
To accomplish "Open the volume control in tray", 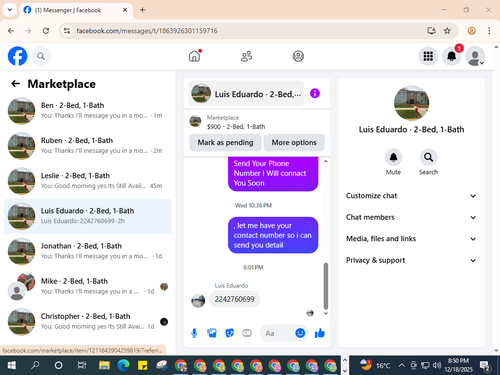I will 437,365.
